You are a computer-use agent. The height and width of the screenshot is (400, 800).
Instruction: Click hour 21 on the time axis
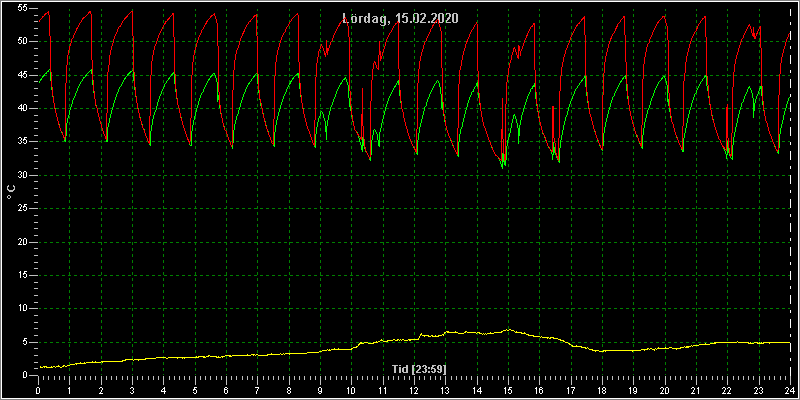coord(696,391)
